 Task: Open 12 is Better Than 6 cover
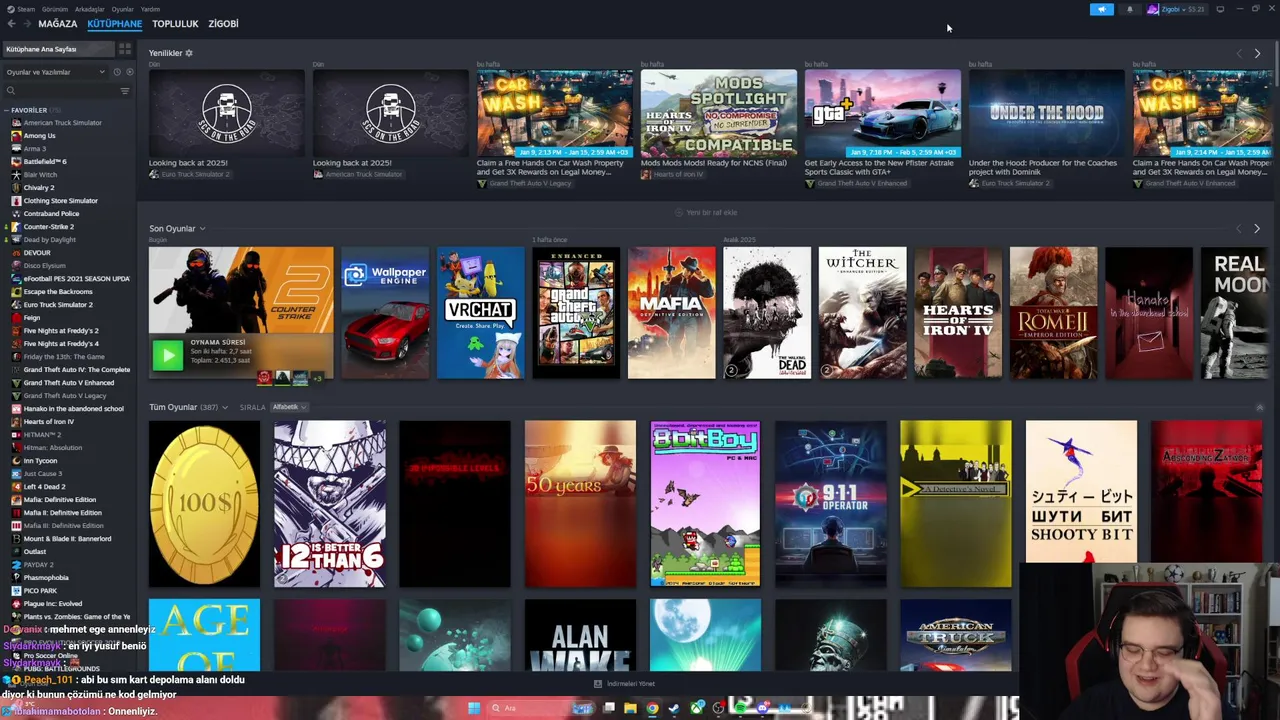point(330,504)
